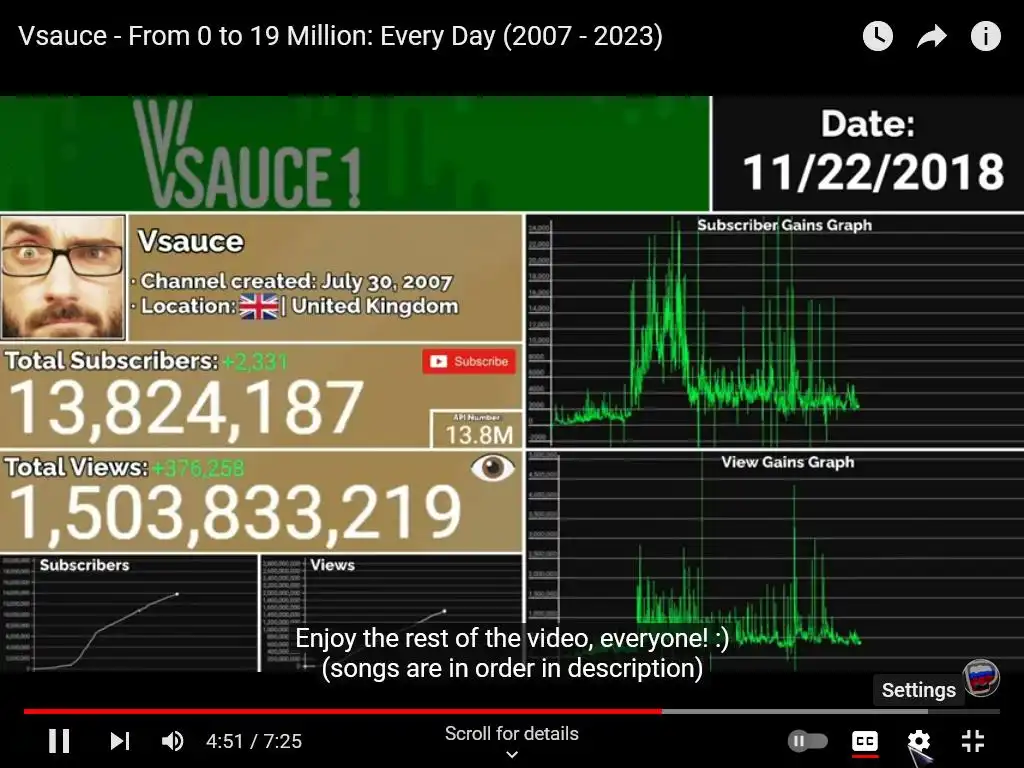Screen dimensions: 1024x768
Task: Click the Subscriber Gains Graph title
Action: tap(784, 225)
